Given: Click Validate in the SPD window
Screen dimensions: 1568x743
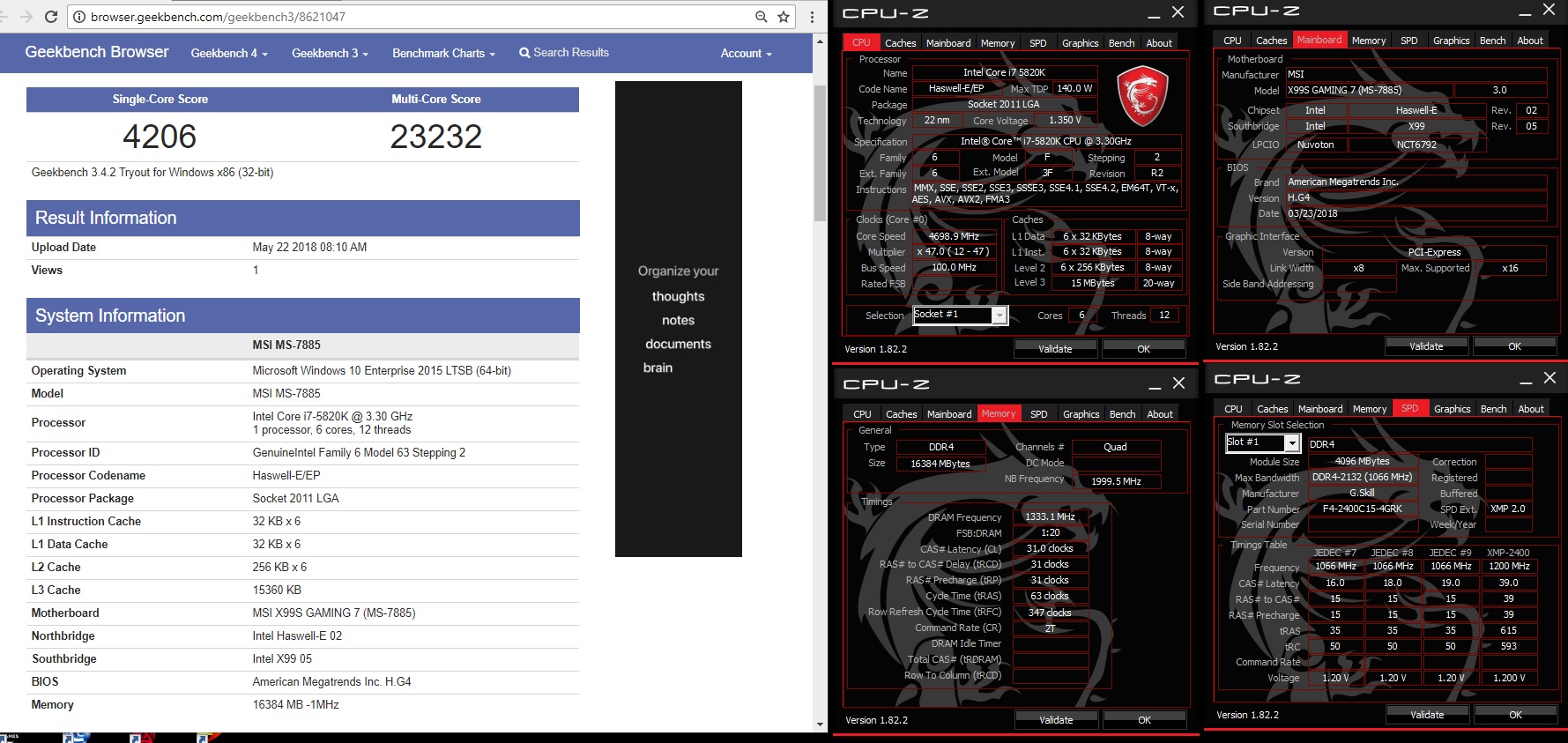Looking at the screenshot, I should [x=1427, y=715].
